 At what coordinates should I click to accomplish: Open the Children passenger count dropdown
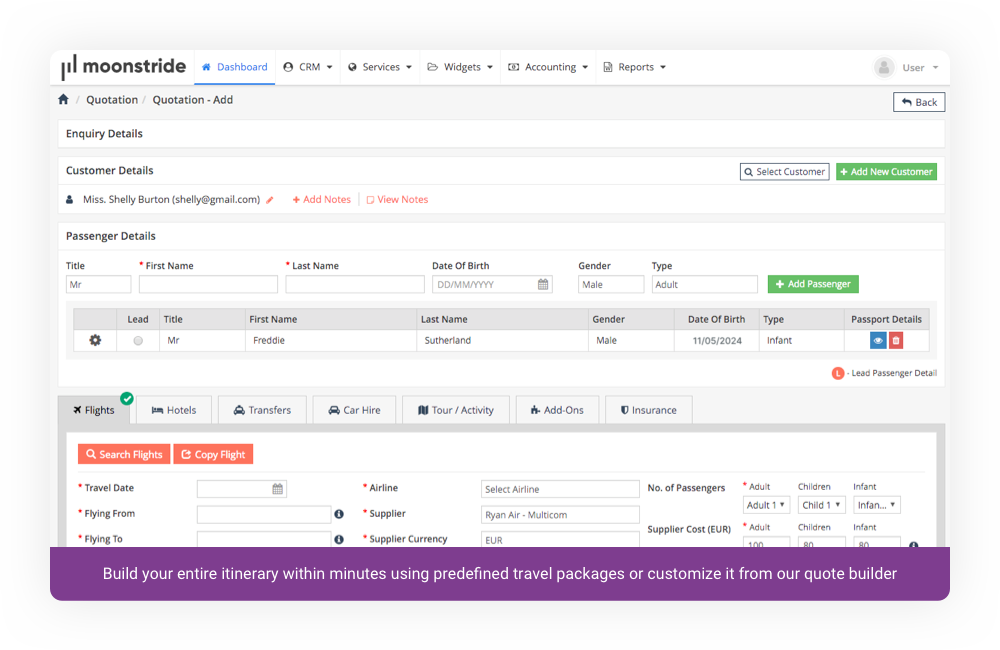click(x=822, y=505)
